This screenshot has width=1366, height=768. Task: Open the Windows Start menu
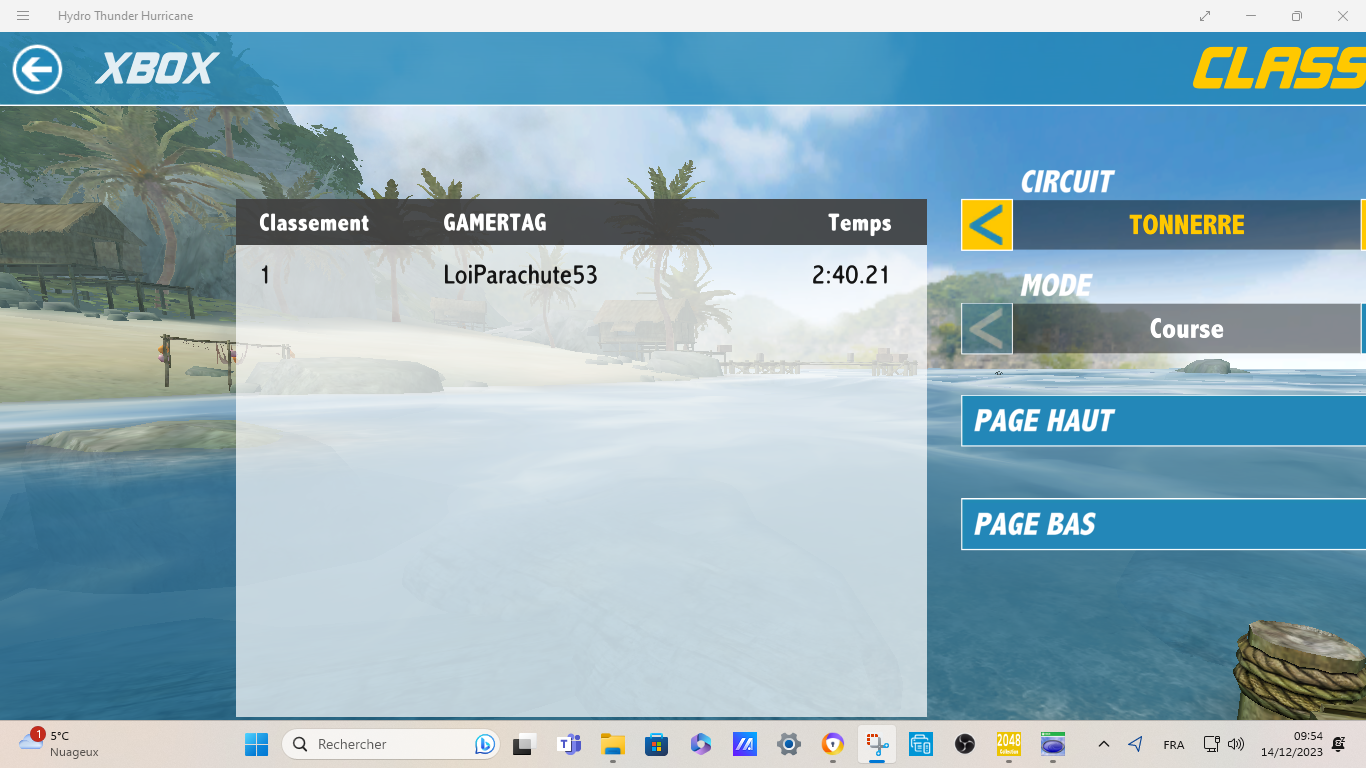[x=257, y=744]
